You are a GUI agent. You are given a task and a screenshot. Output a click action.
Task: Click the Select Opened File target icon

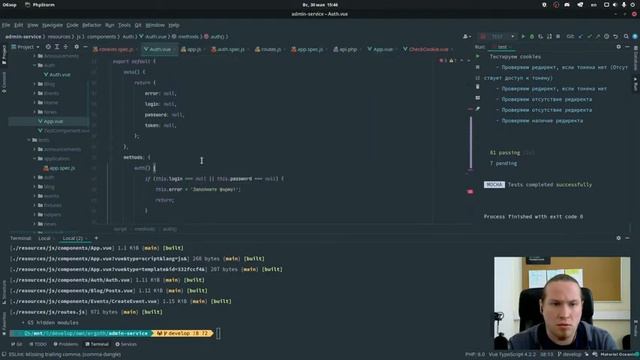pyautogui.click(x=48, y=47)
